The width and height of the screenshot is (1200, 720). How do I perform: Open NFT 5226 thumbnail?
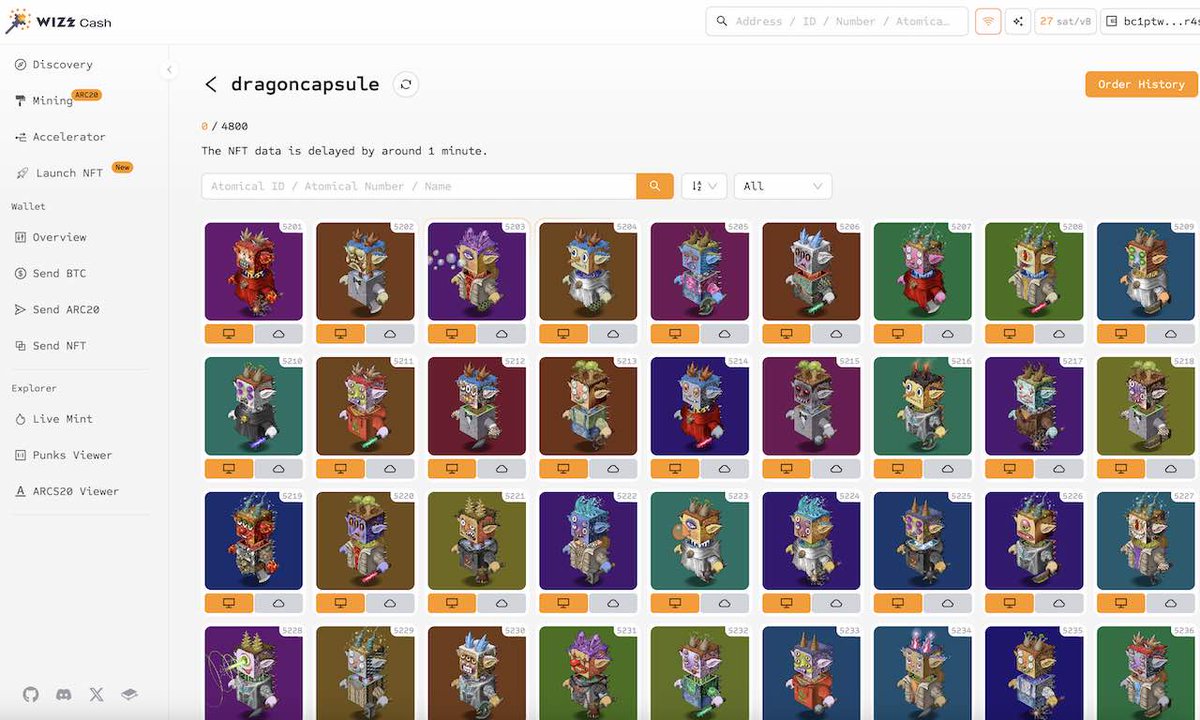click(1034, 541)
